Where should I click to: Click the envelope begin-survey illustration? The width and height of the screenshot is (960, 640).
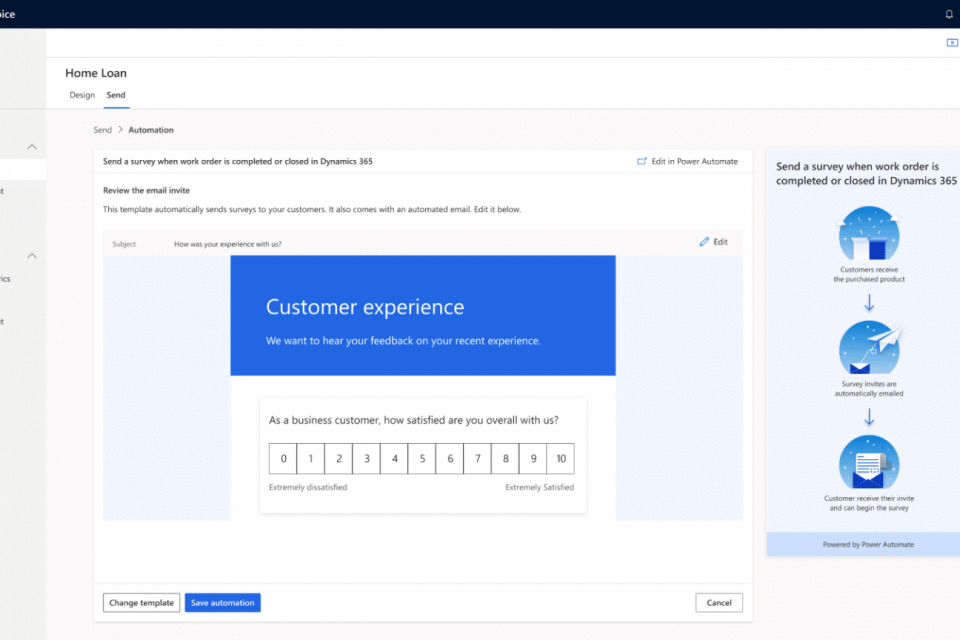click(868, 463)
